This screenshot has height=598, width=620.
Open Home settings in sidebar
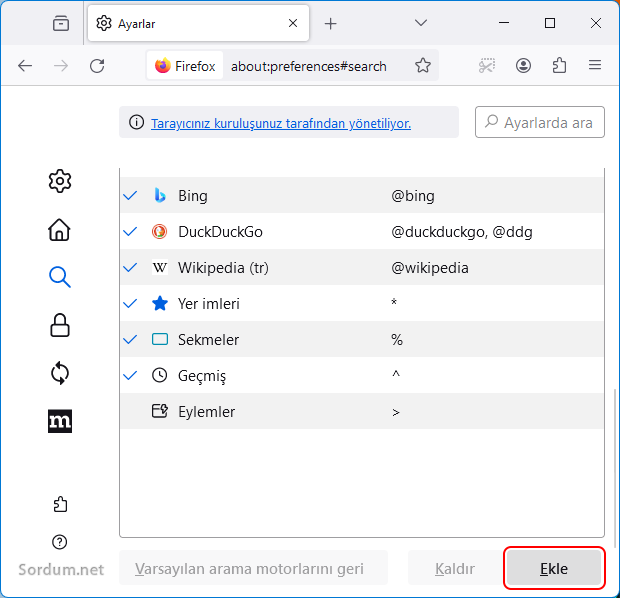[x=60, y=229]
